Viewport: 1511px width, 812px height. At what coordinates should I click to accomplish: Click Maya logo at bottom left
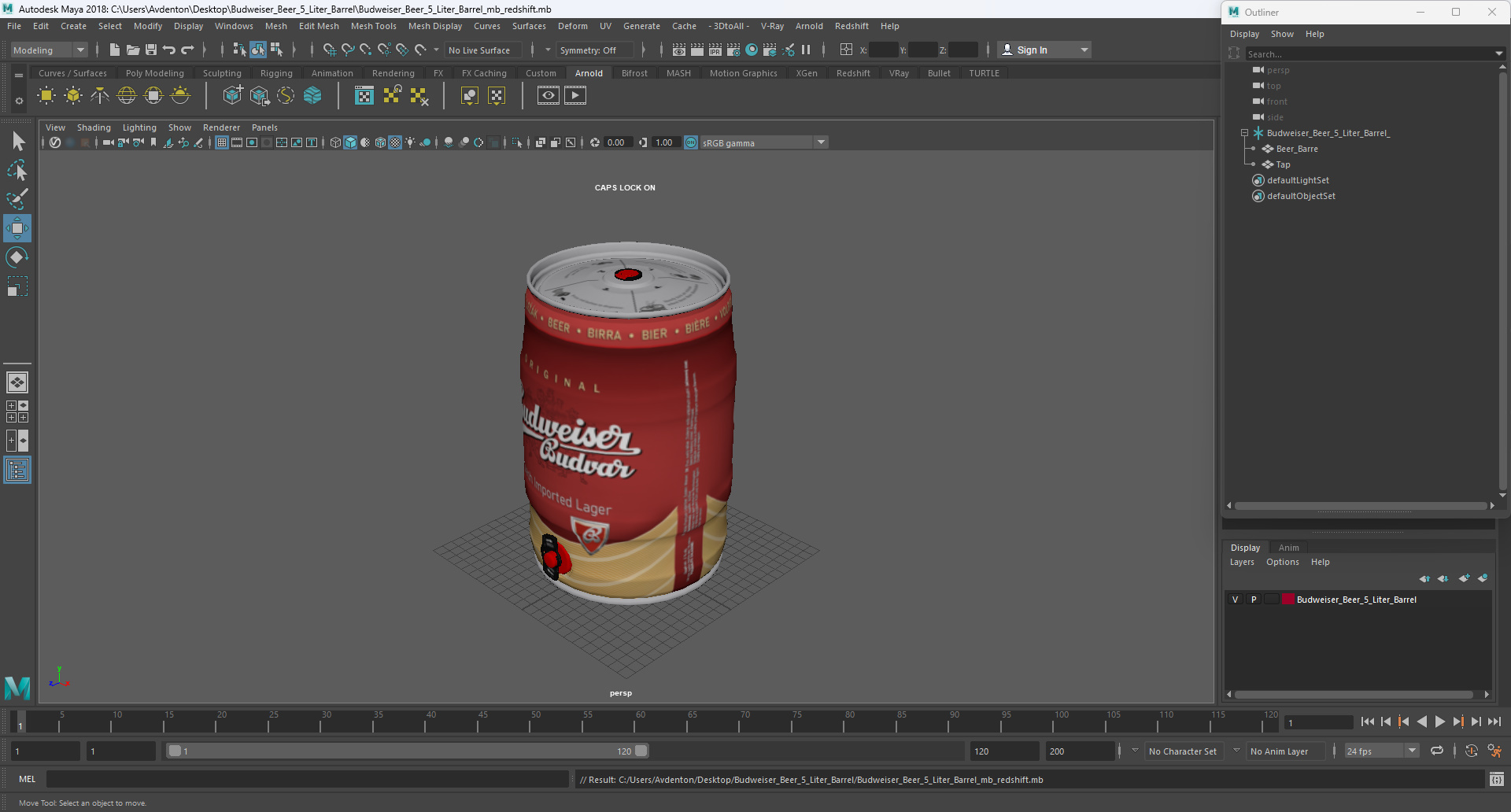point(17,688)
